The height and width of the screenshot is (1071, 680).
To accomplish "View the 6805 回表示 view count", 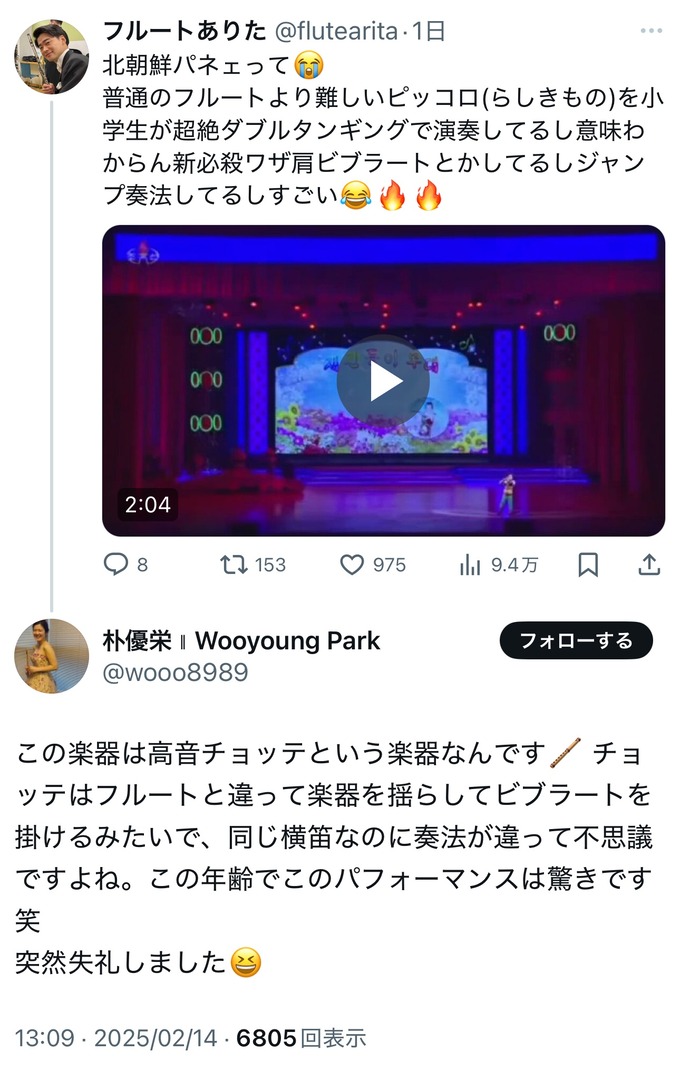I will click(x=301, y=1038).
